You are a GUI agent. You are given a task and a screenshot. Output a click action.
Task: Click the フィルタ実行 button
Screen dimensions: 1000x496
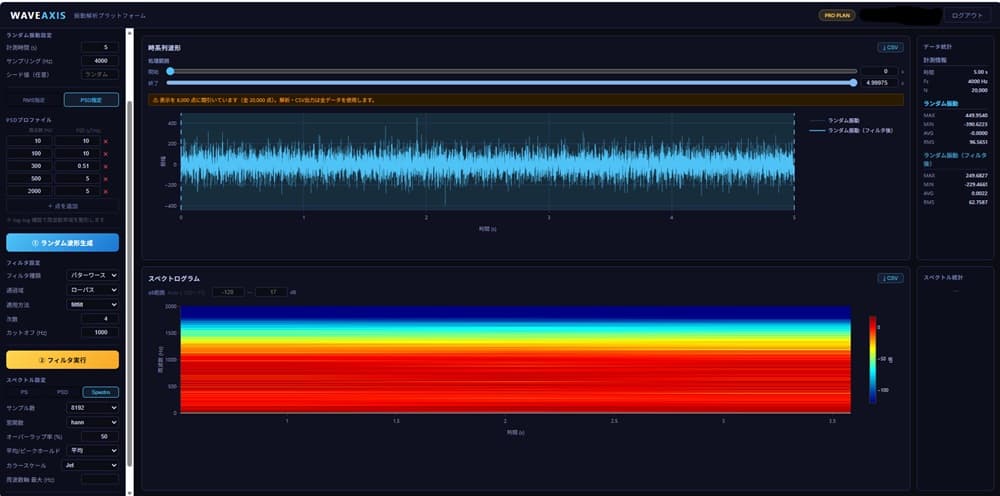coord(62,360)
